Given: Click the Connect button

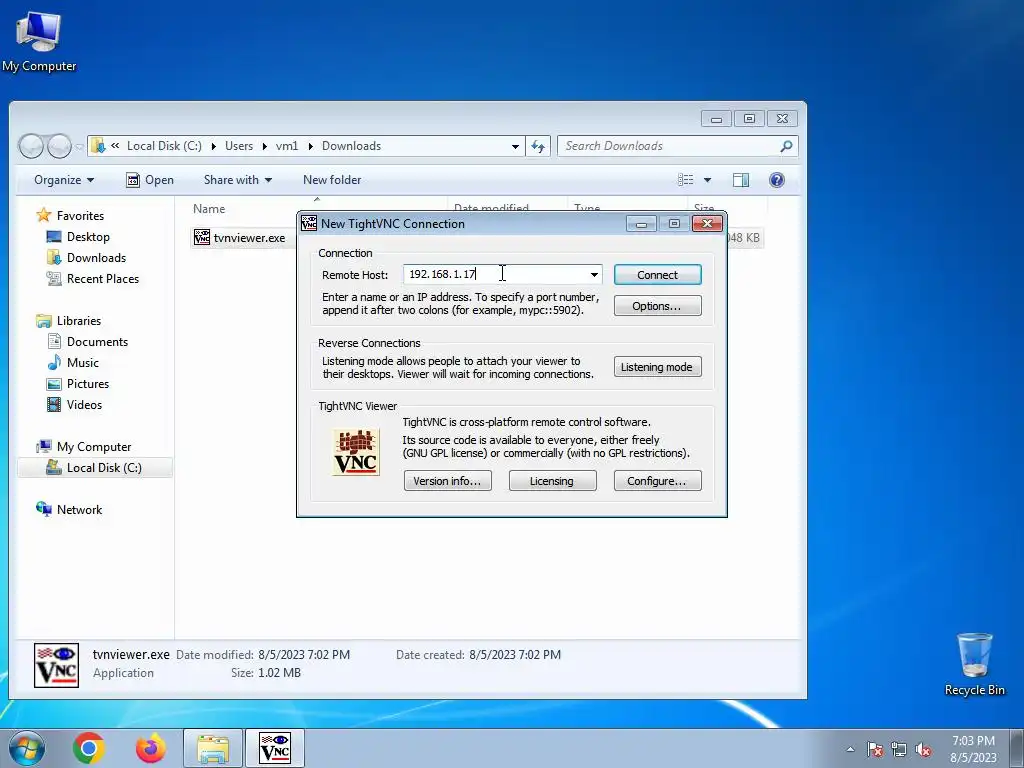Looking at the screenshot, I should point(658,275).
